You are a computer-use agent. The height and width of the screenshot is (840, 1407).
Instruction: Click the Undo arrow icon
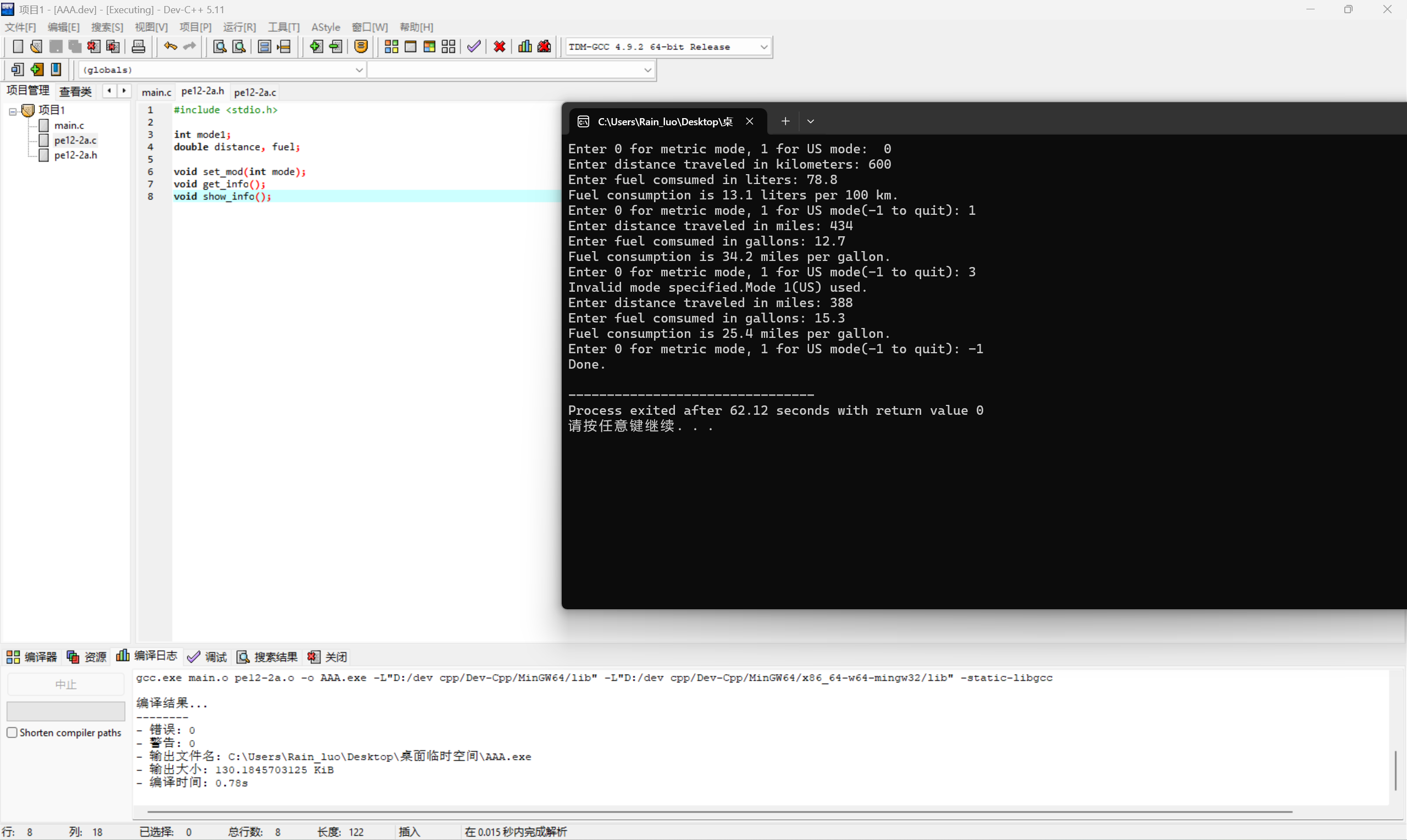(x=170, y=46)
